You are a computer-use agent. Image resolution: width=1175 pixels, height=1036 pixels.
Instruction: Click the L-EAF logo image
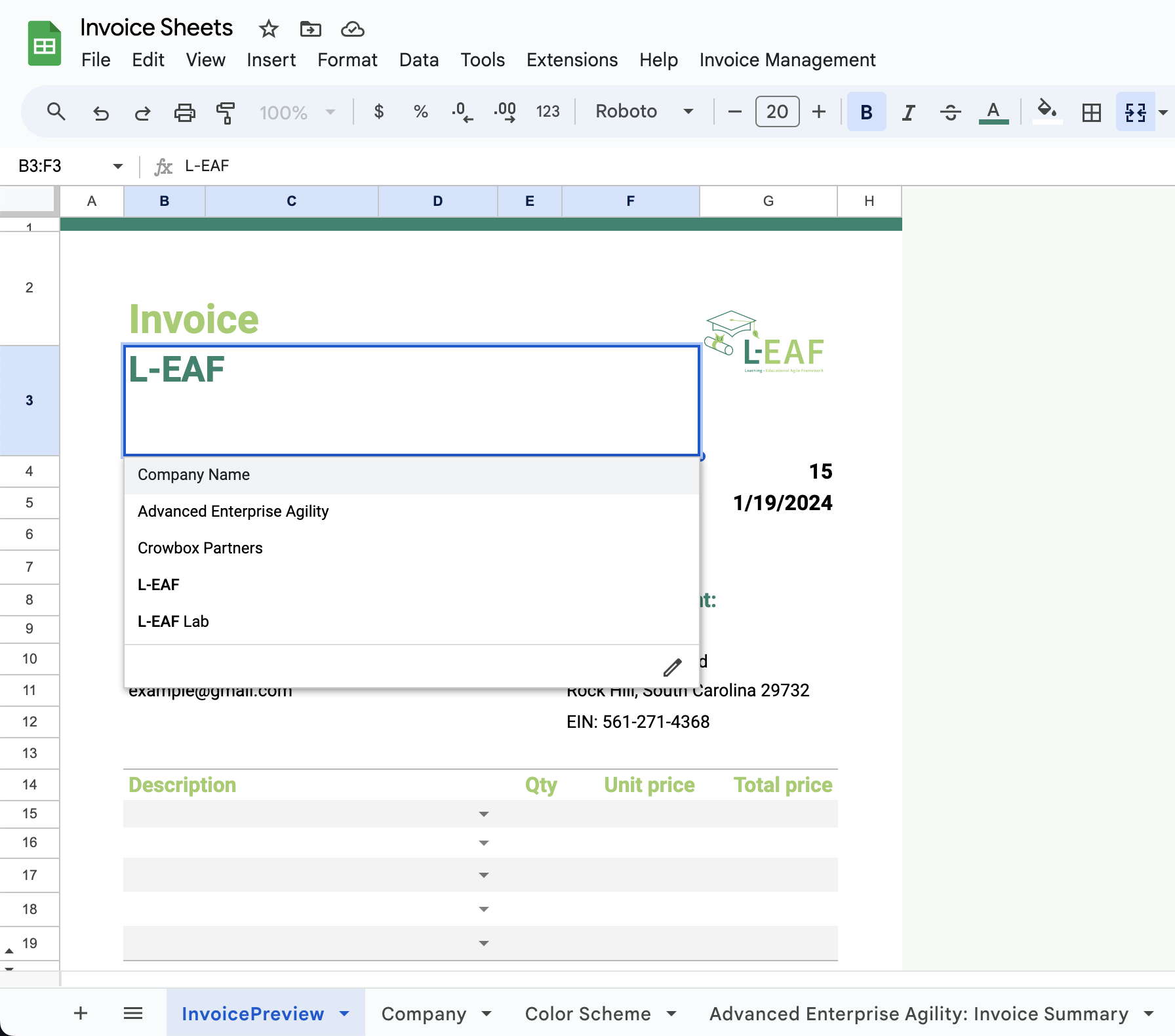pyautogui.click(x=764, y=342)
